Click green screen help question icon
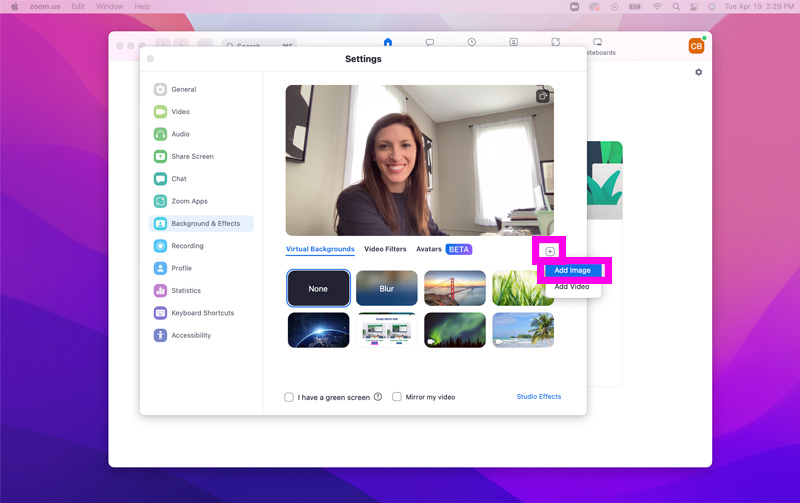Image resolution: width=800 pixels, height=503 pixels. pyautogui.click(x=378, y=397)
